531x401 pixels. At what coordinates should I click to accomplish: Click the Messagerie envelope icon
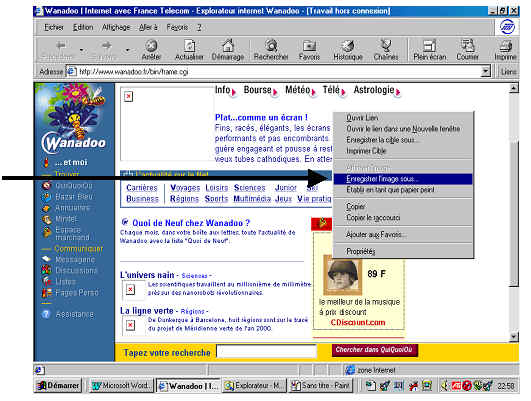(x=46, y=259)
